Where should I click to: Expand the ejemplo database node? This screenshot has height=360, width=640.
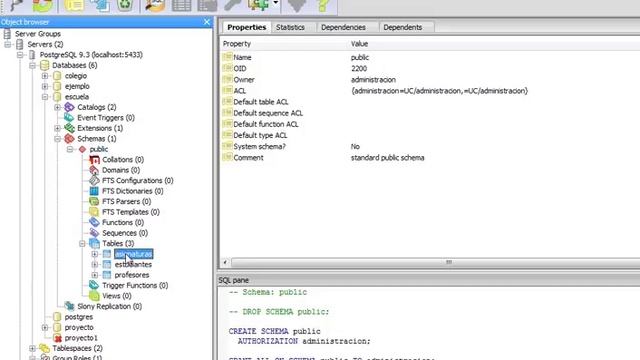click(45, 86)
